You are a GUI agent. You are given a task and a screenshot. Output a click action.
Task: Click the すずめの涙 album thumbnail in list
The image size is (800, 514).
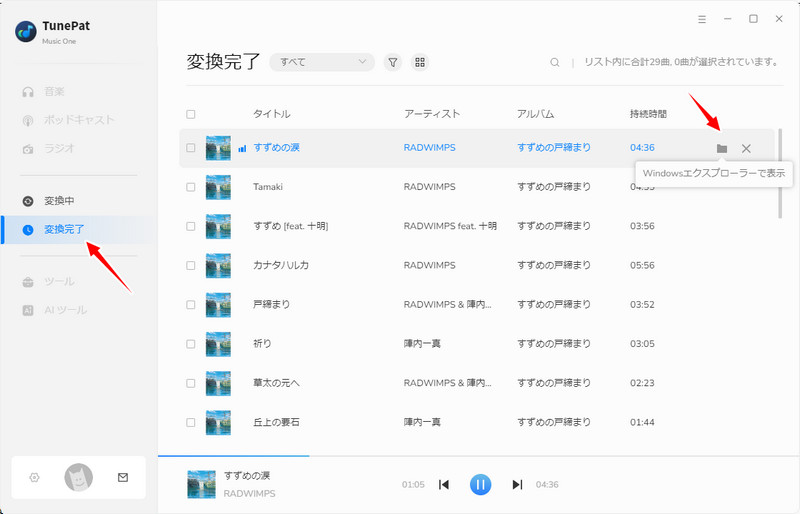click(x=218, y=148)
